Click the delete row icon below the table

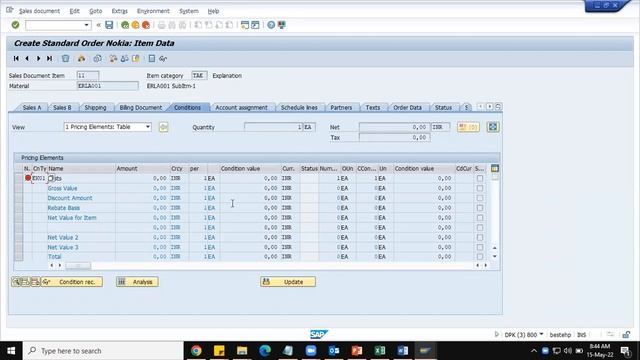[x=35, y=282]
